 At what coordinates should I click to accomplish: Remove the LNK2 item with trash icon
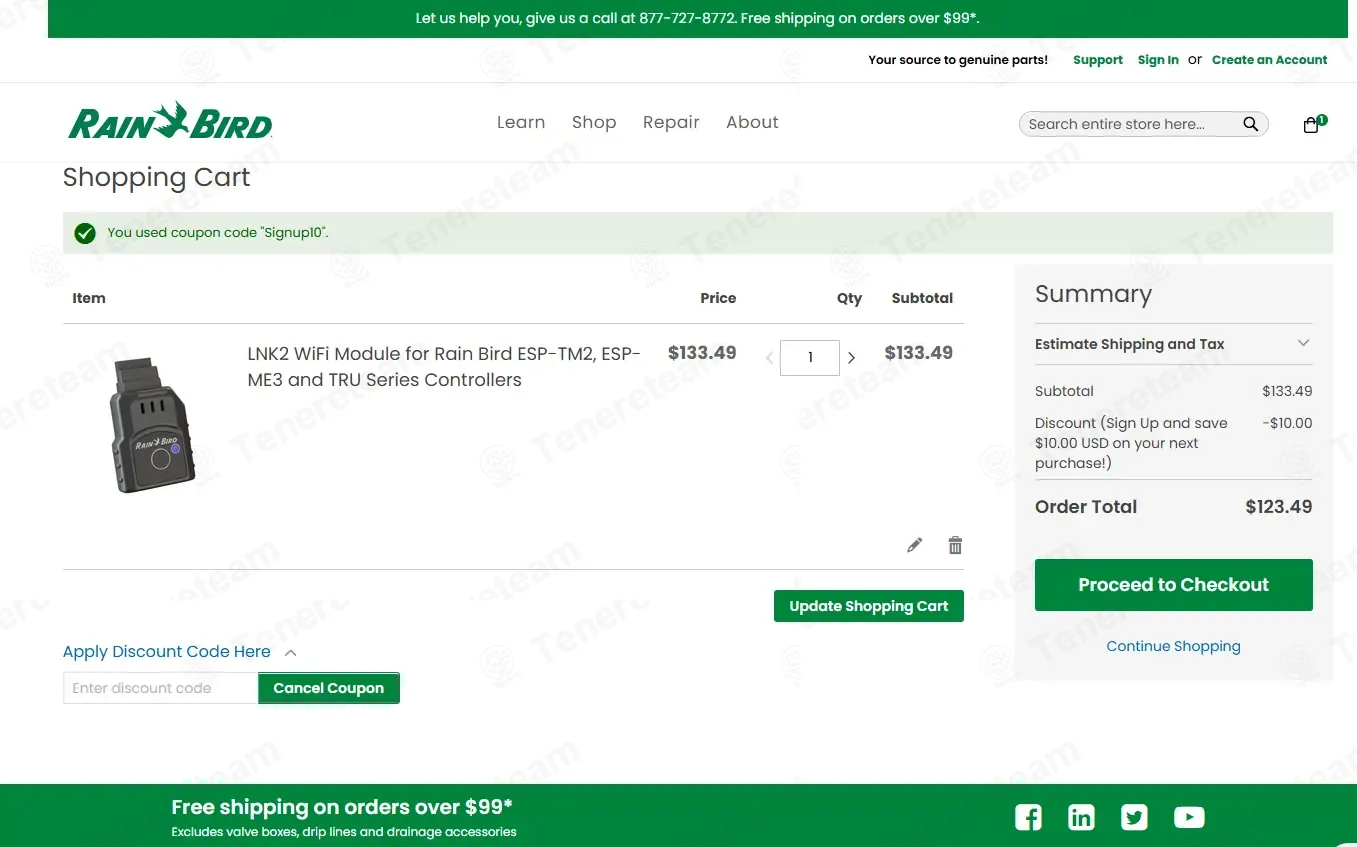pyautogui.click(x=955, y=545)
